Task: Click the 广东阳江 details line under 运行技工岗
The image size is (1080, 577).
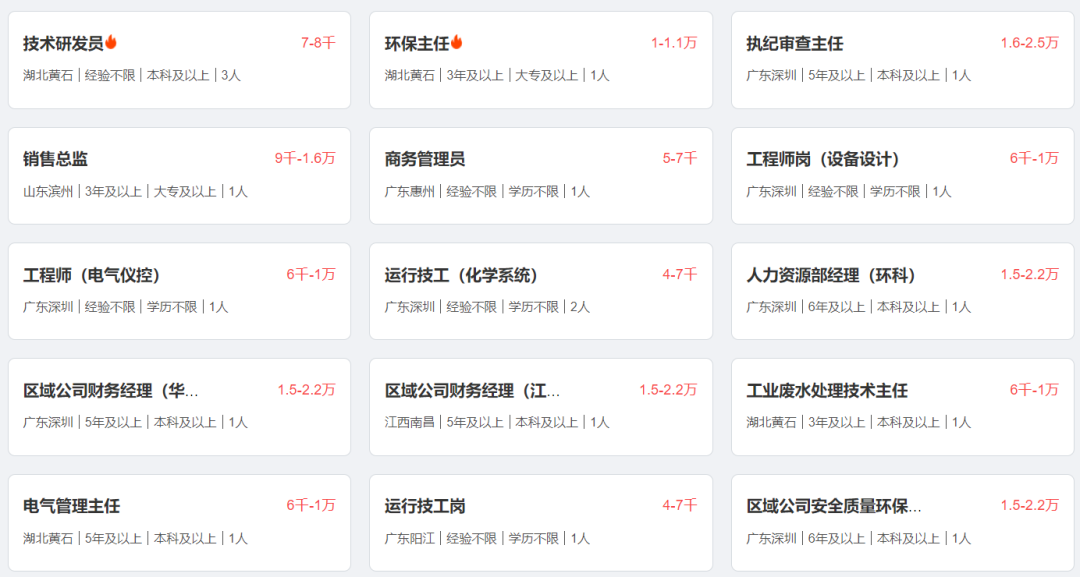Action: (487, 538)
